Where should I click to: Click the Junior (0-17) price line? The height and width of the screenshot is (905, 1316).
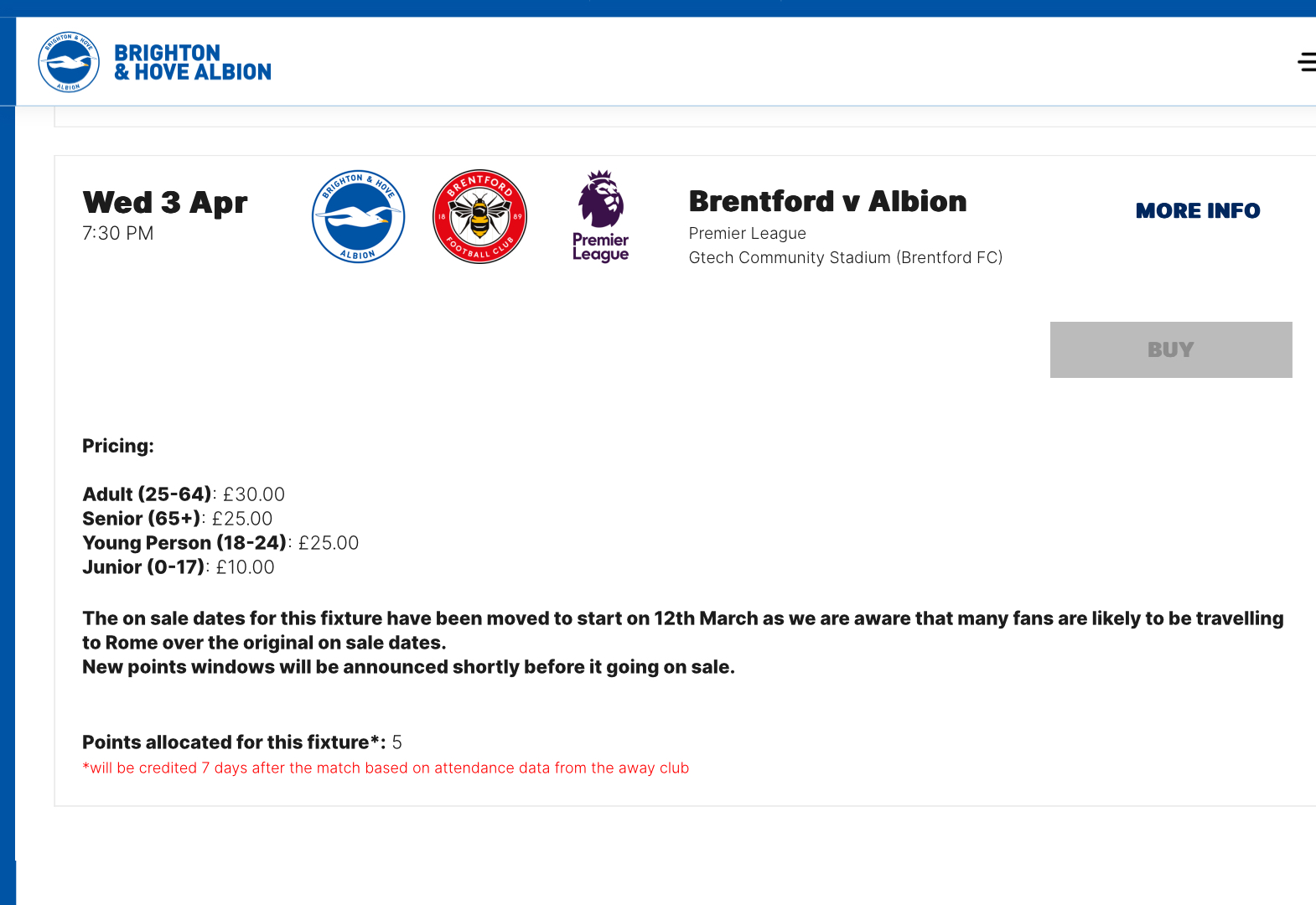click(x=179, y=567)
